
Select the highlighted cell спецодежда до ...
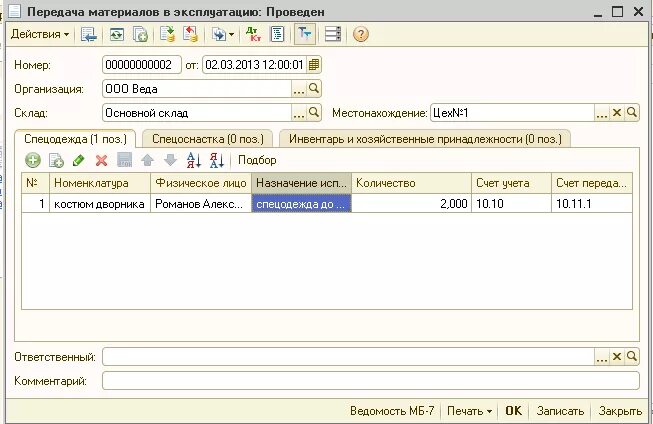click(x=301, y=204)
